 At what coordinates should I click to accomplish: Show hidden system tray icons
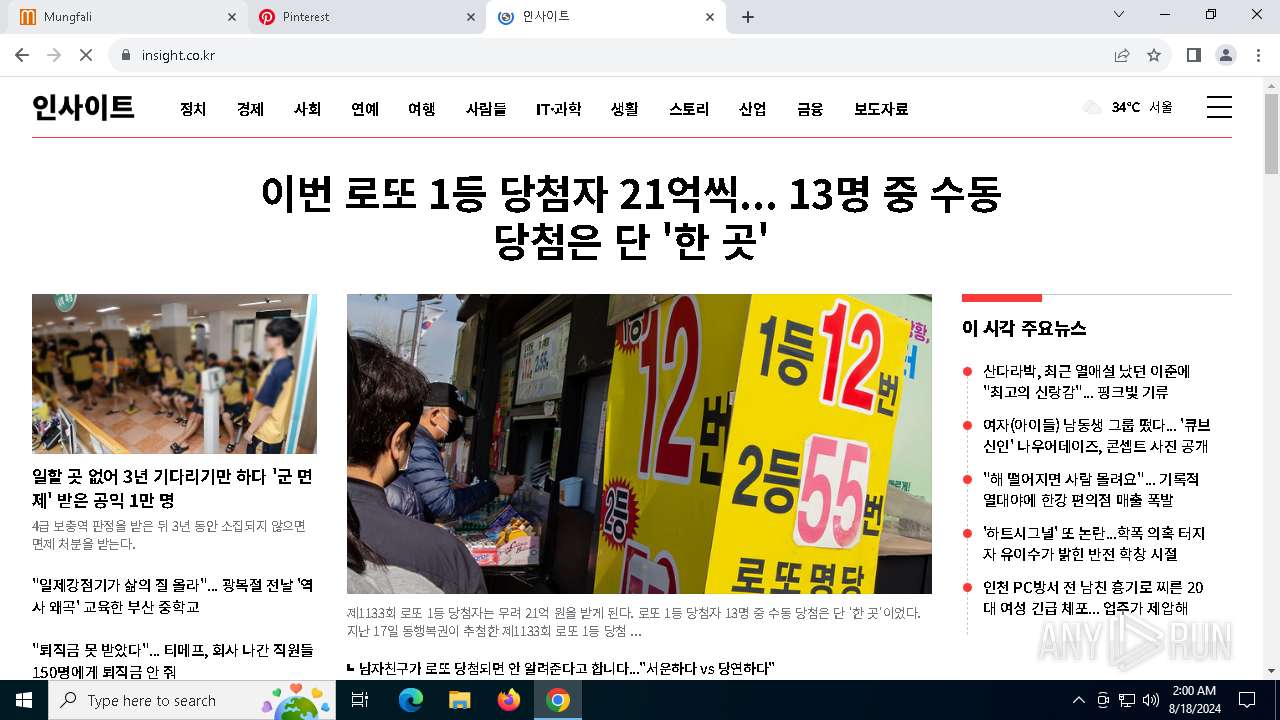1078,700
